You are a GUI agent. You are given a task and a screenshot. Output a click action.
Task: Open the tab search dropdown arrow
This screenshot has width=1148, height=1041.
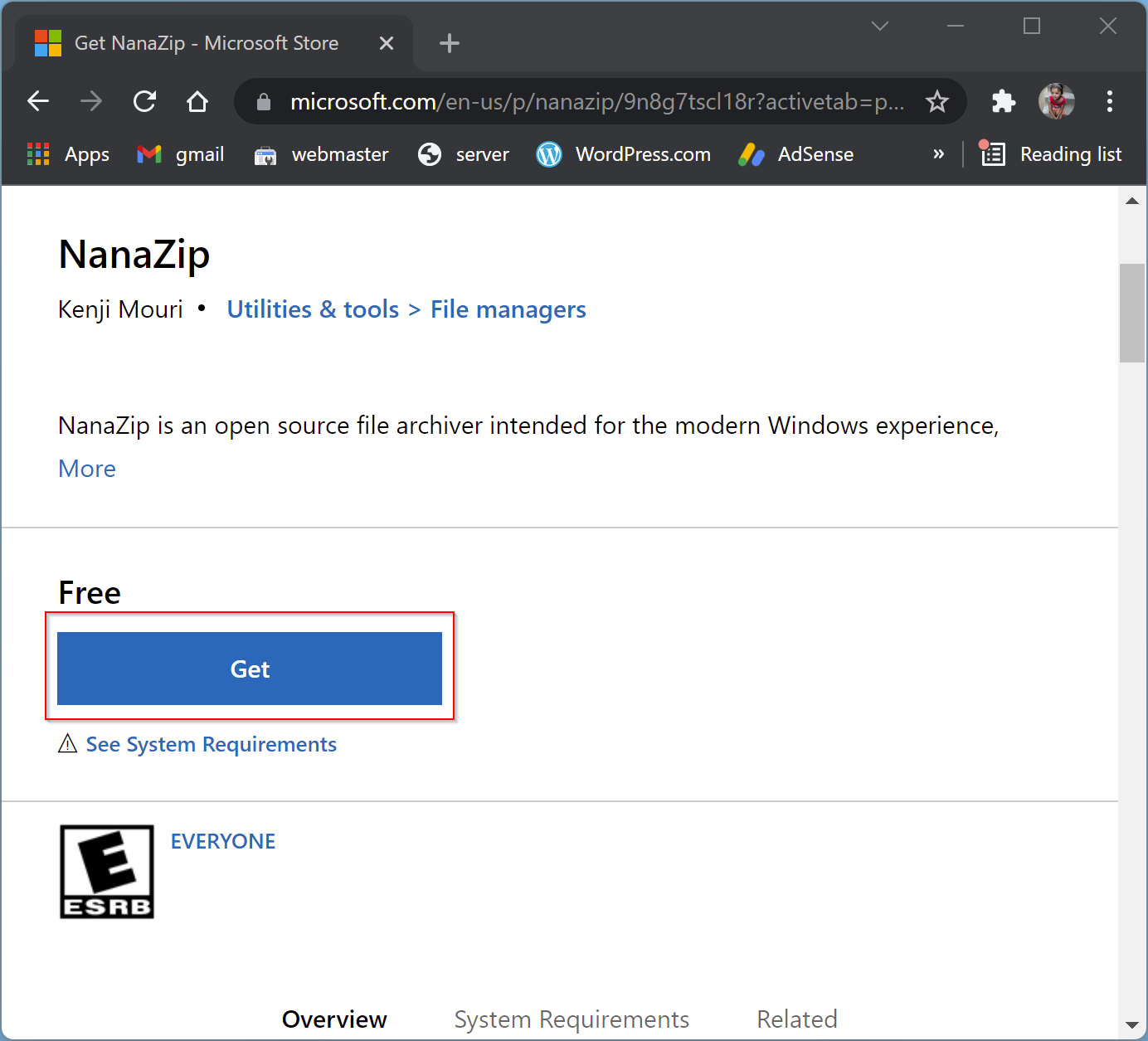[x=880, y=26]
